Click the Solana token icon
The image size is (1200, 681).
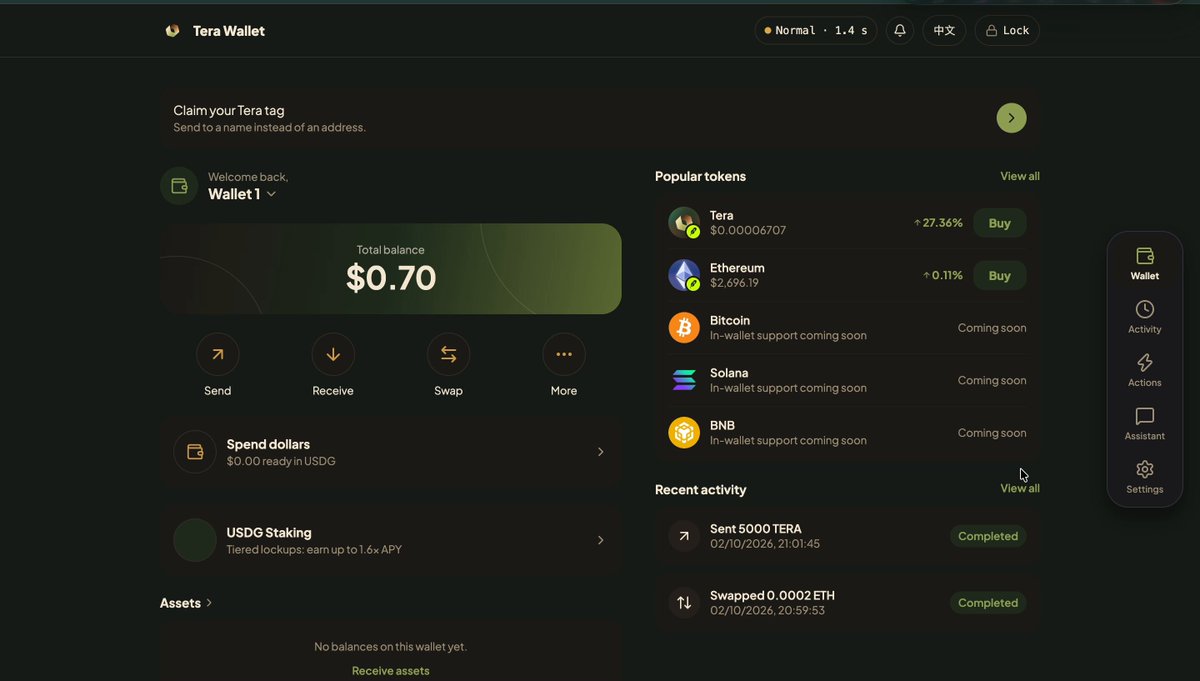point(684,380)
